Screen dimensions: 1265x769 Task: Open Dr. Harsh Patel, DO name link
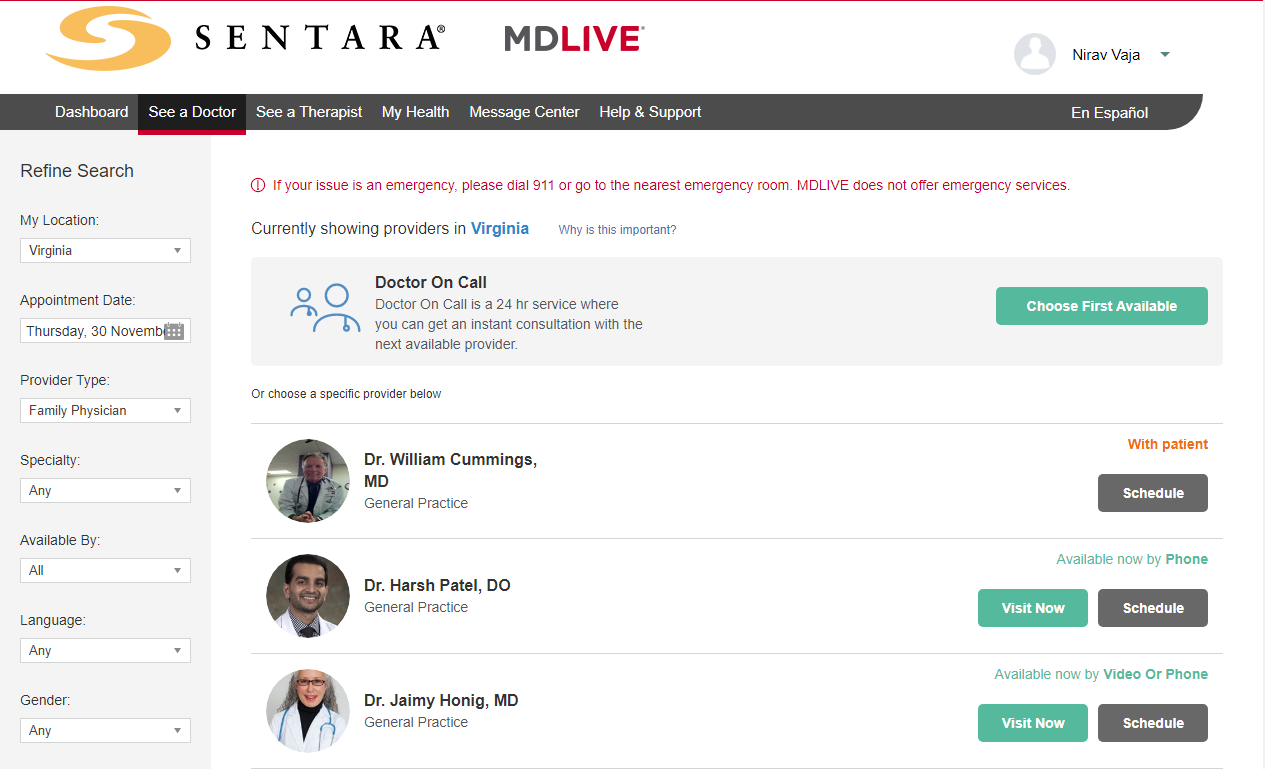(x=437, y=585)
